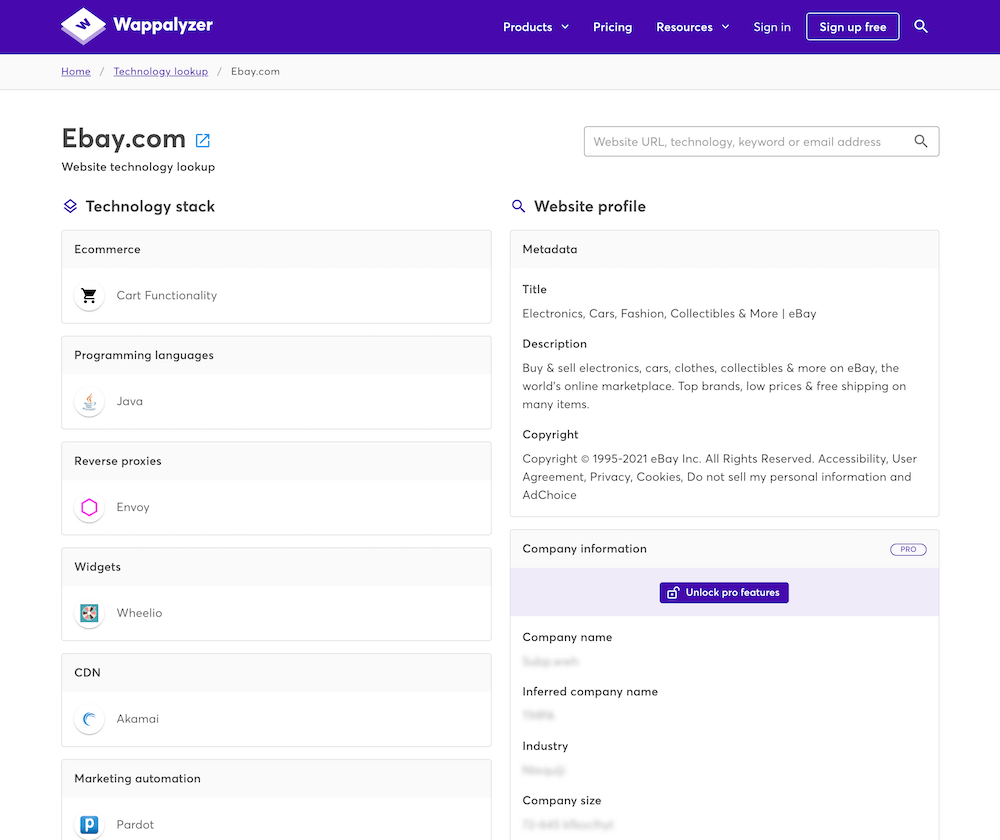1000x840 pixels.
Task: Click the Wappalyzer brand name
Action: [x=163, y=25]
